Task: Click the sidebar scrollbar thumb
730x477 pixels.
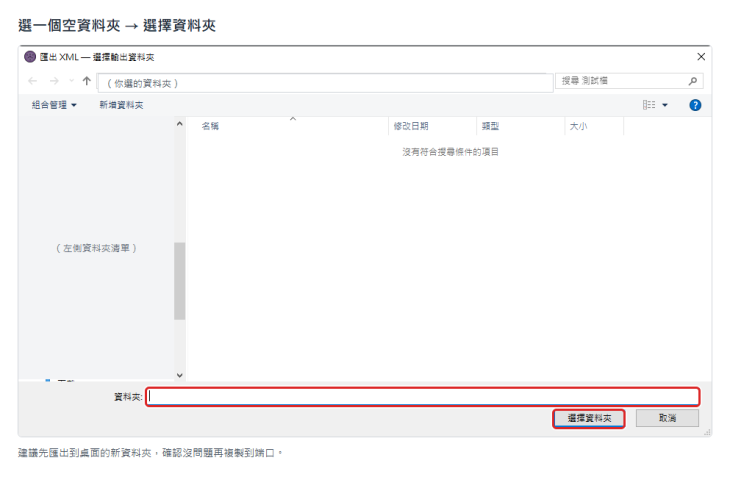Action: (x=180, y=281)
